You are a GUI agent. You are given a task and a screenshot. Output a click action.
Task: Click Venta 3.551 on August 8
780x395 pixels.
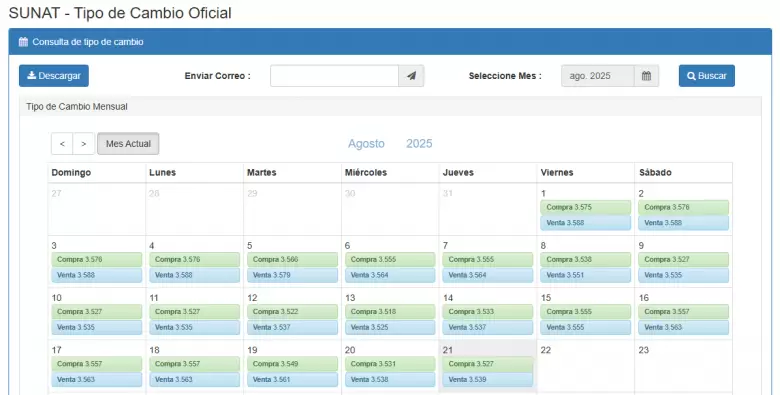click(x=585, y=275)
